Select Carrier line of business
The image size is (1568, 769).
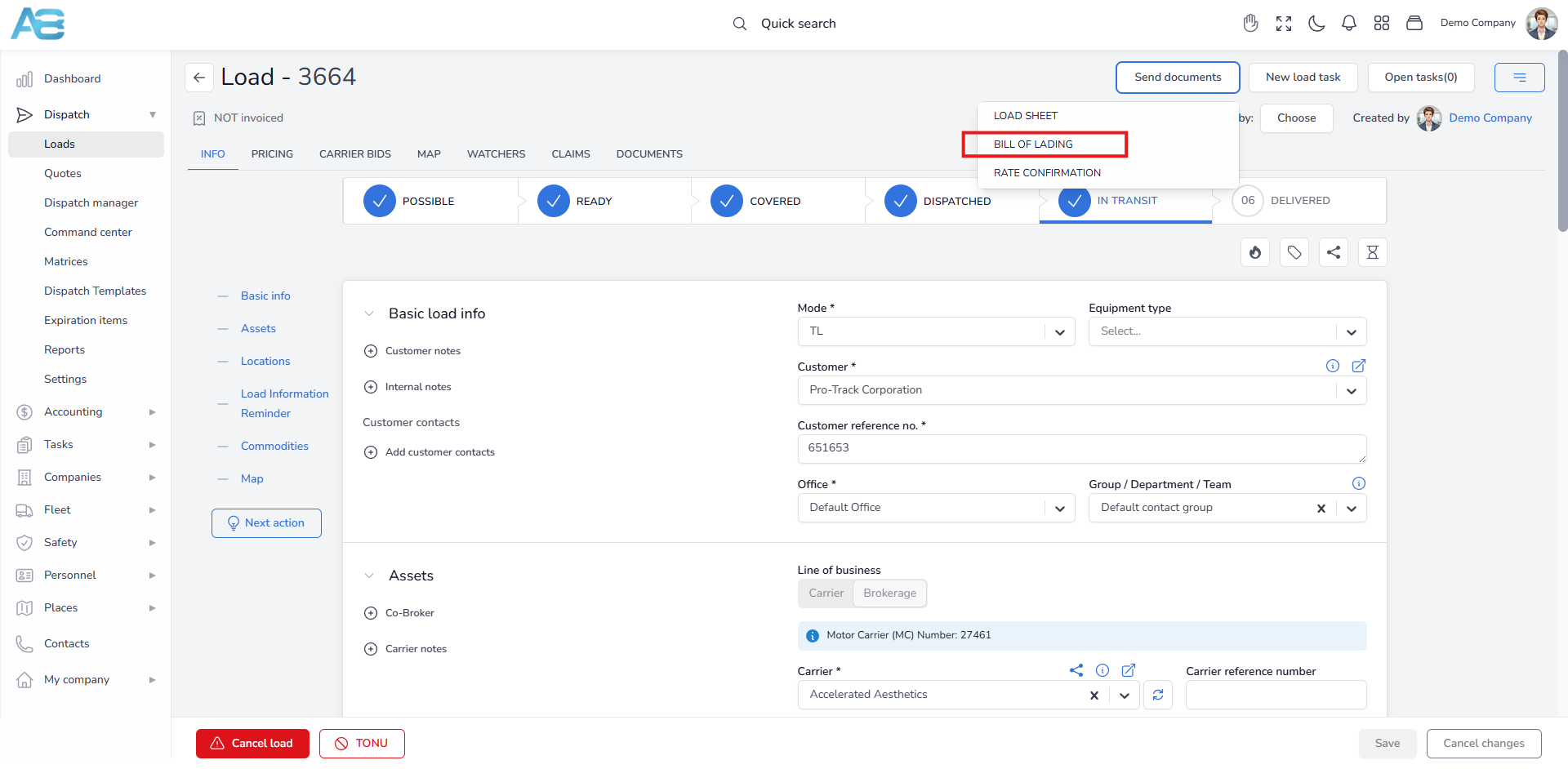(826, 593)
